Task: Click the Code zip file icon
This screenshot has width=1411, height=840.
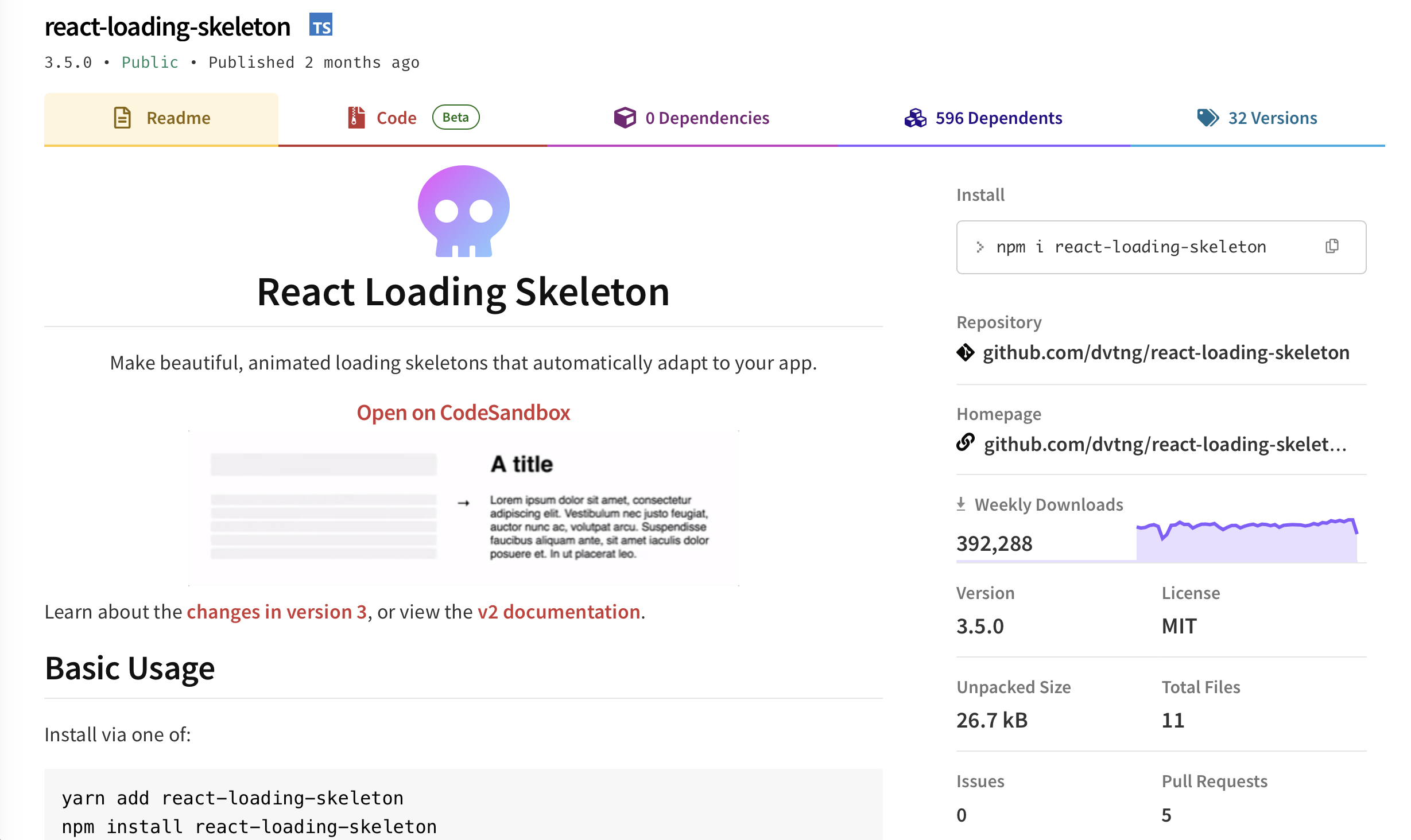Action: coord(356,118)
